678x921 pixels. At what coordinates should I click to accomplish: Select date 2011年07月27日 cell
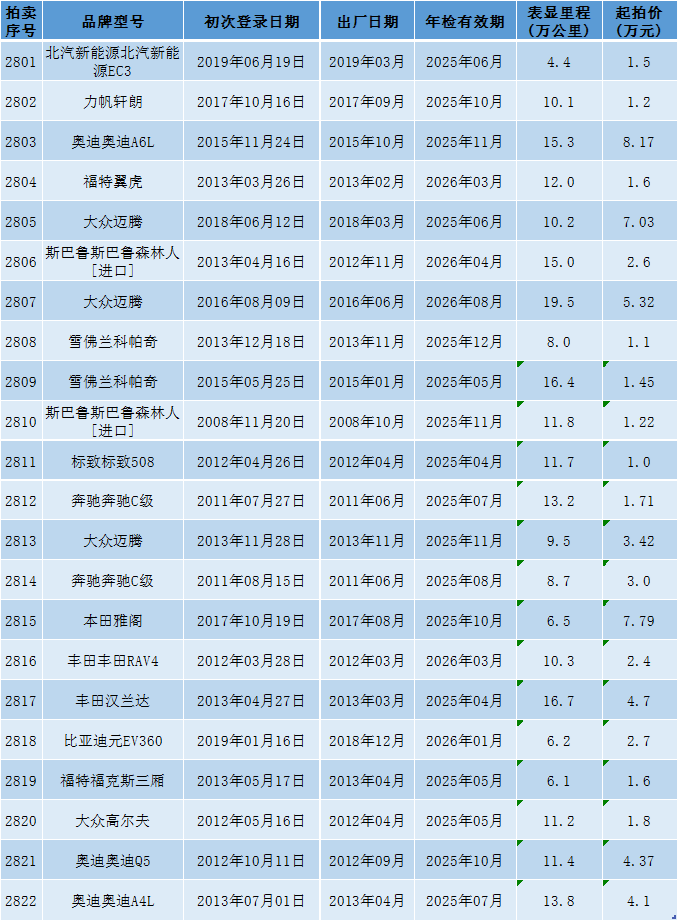[x=251, y=501]
